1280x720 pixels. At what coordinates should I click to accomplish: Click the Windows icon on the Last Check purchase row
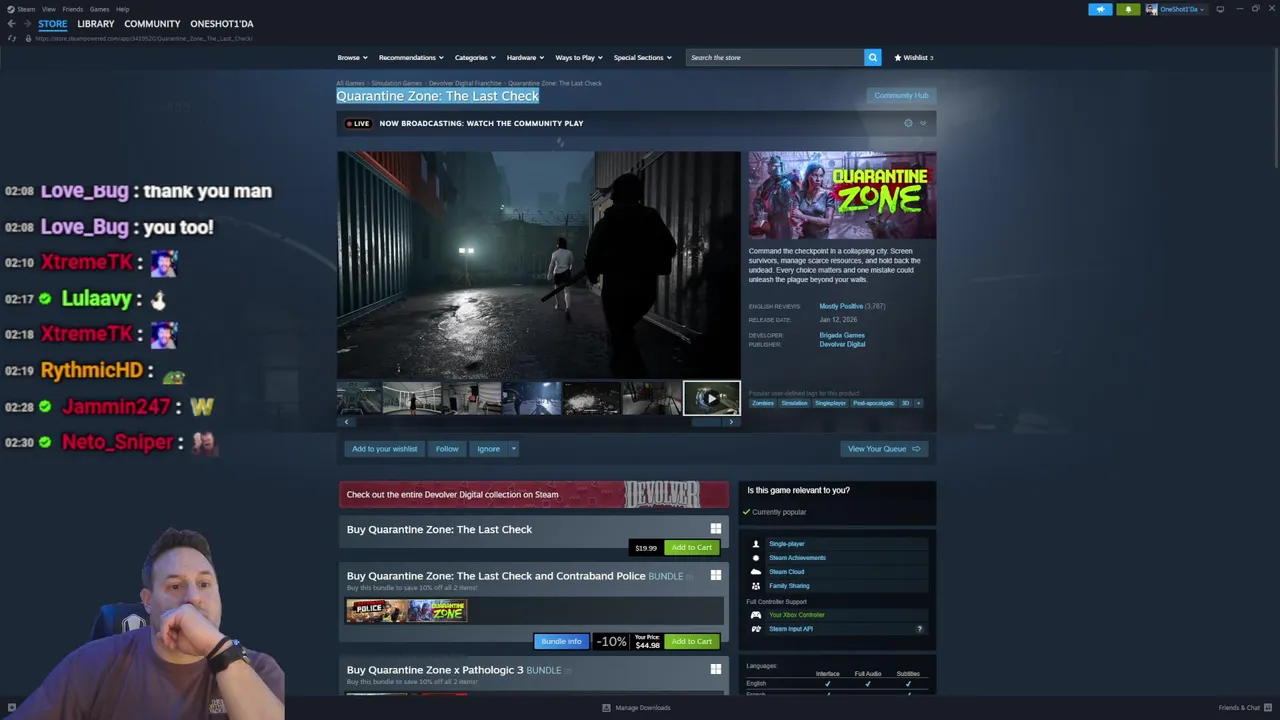(x=715, y=529)
